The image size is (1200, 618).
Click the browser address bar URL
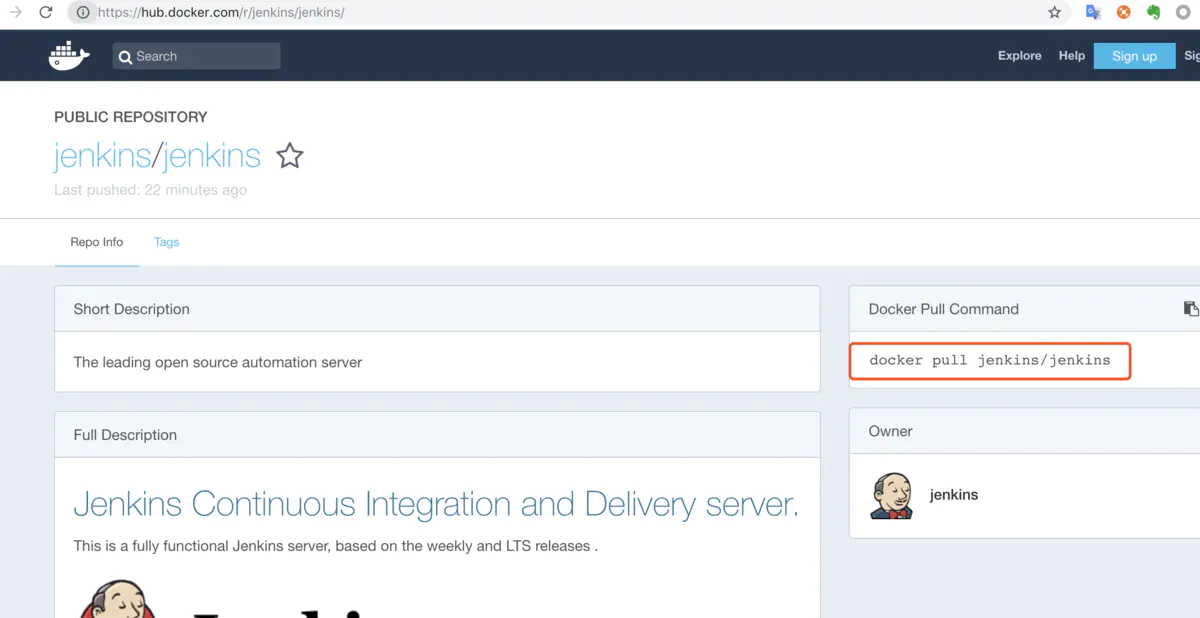(x=220, y=13)
